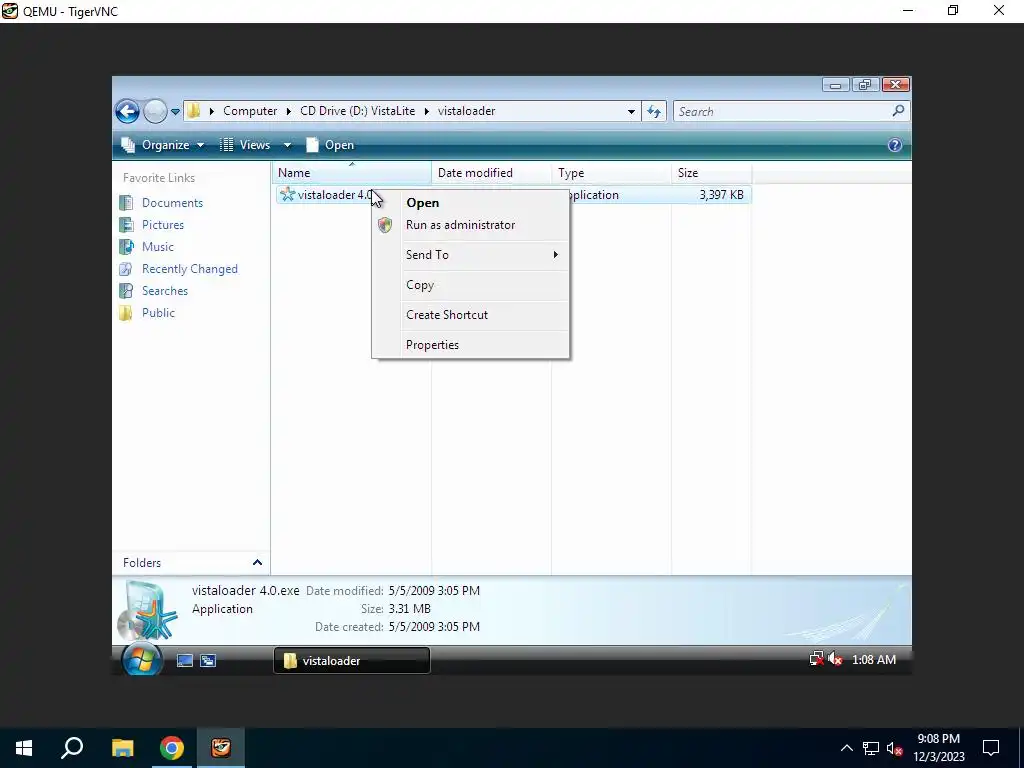The width and height of the screenshot is (1024, 768).
Task: Select the vistaloader breadcrumb segment
Action: [466, 111]
